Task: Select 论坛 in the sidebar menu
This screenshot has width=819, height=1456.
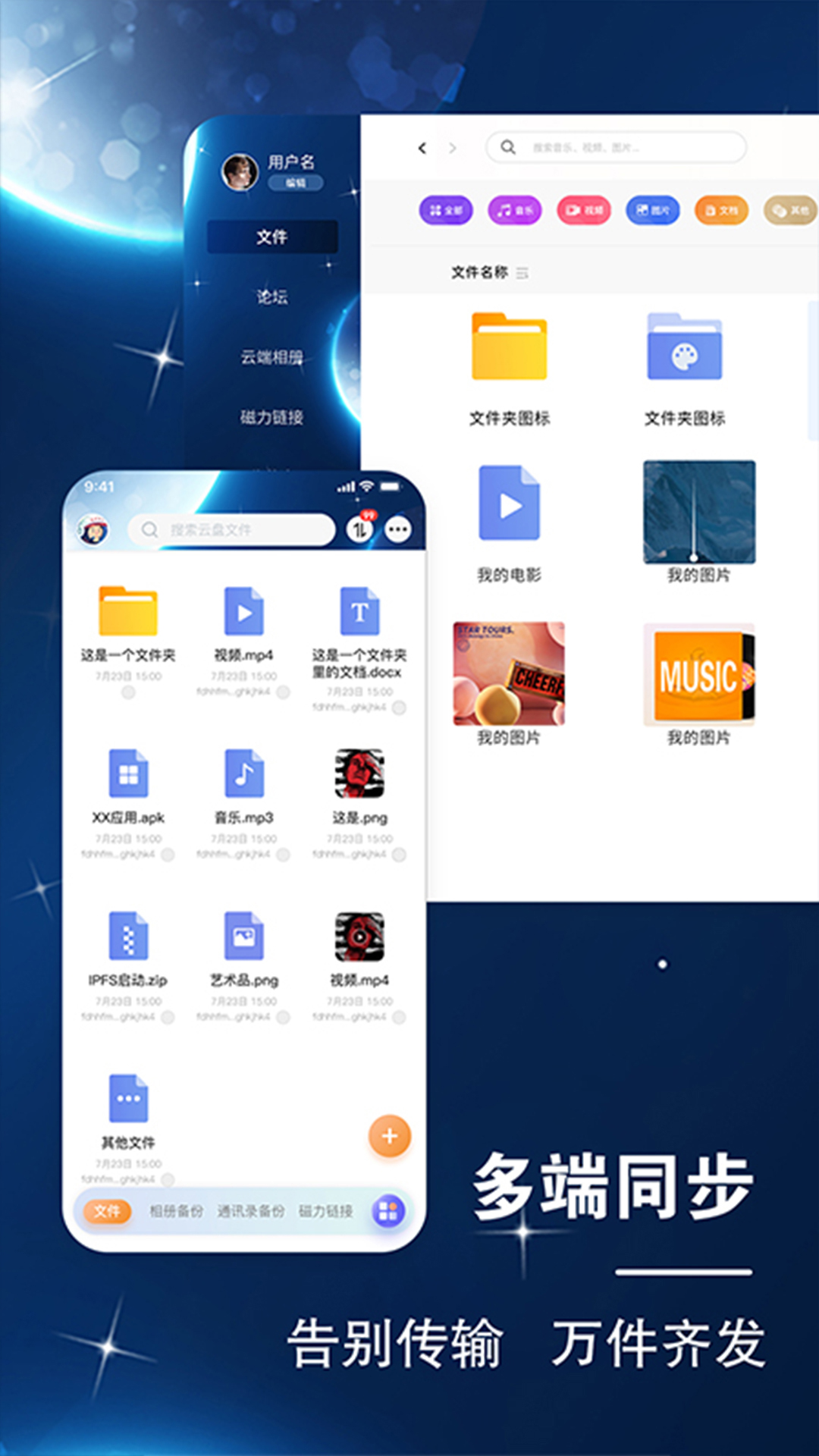Action: point(271,297)
